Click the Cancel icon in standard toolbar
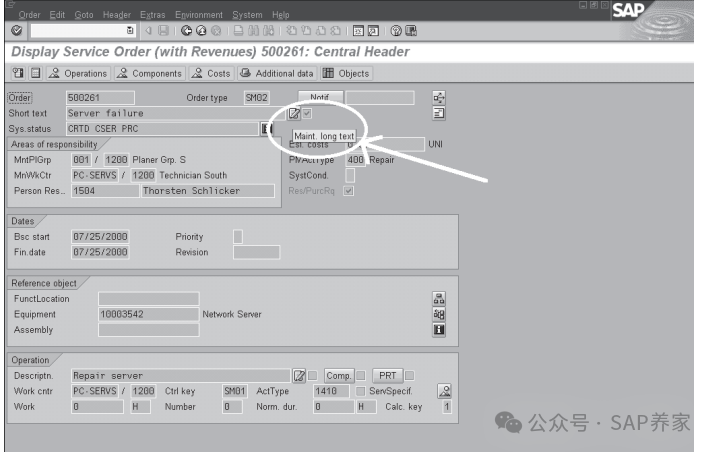 pyautogui.click(x=216, y=30)
